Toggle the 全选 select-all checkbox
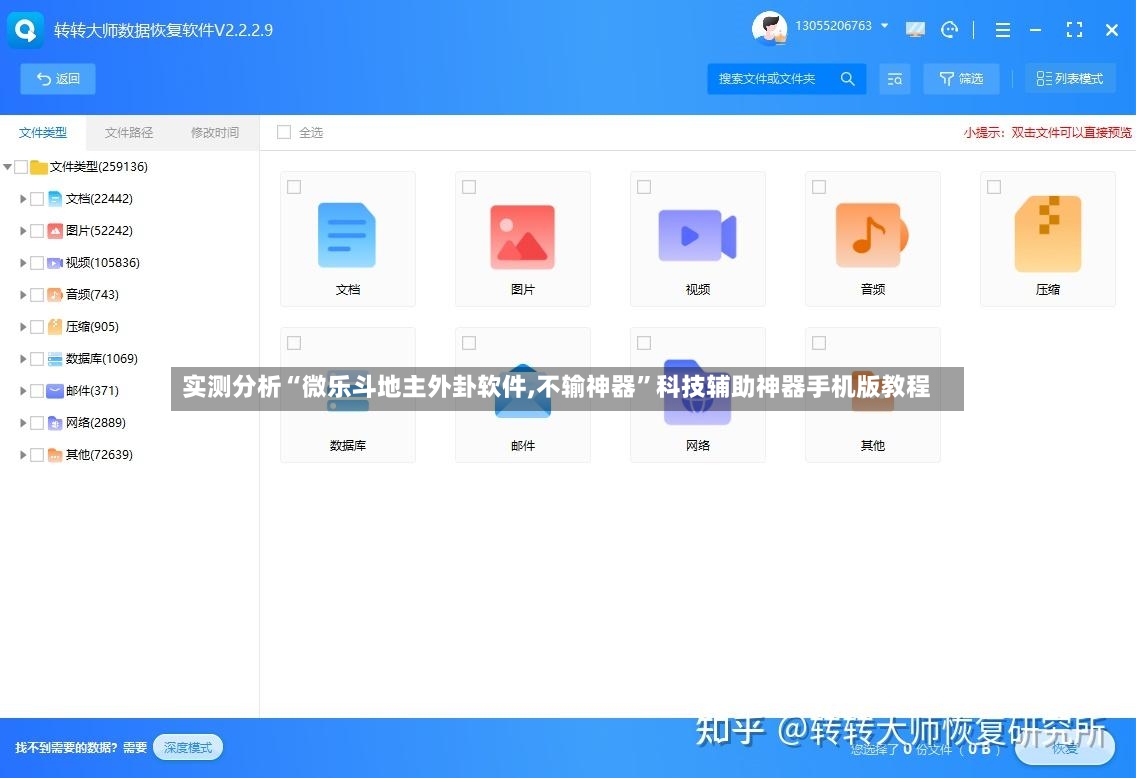Viewport: 1136px width, 778px height. (284, 132)
